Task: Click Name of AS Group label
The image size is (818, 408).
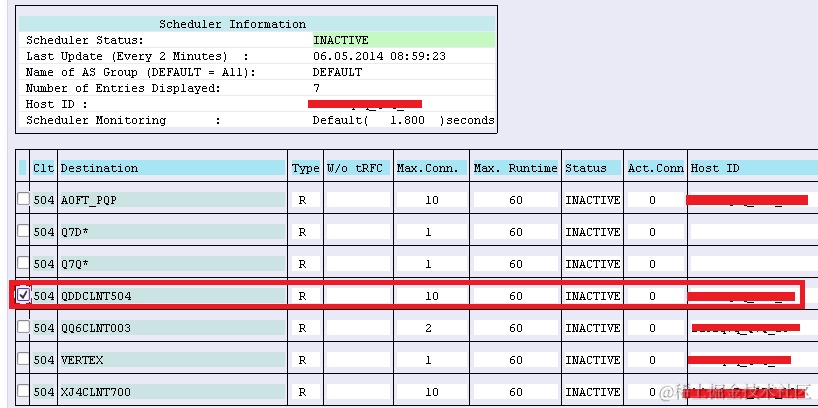Action: 141,72
